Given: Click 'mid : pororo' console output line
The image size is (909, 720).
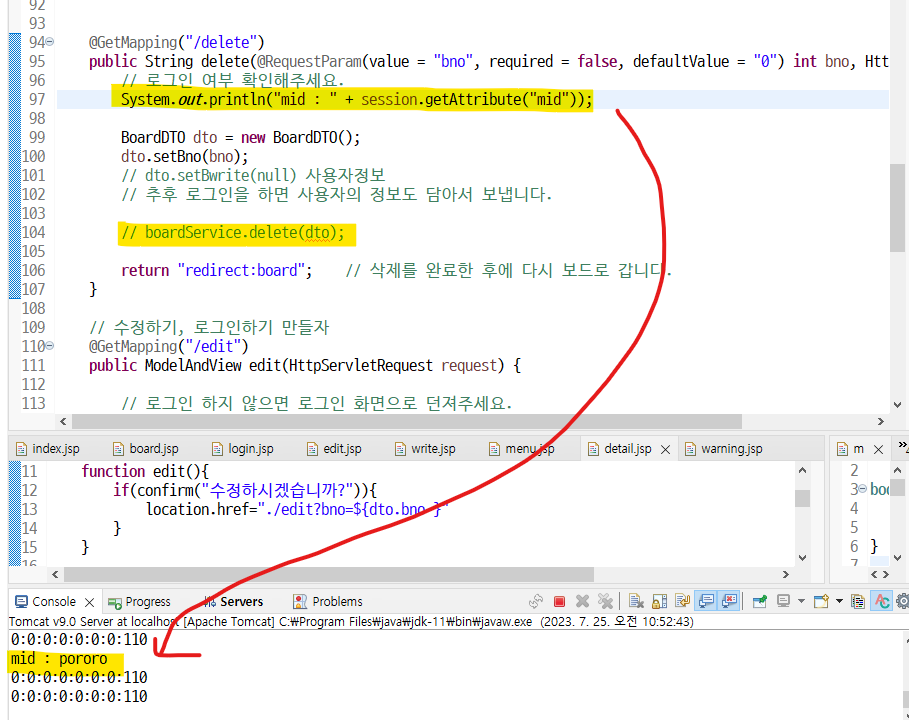Looking at the screenshot, I should coord(59,659).
